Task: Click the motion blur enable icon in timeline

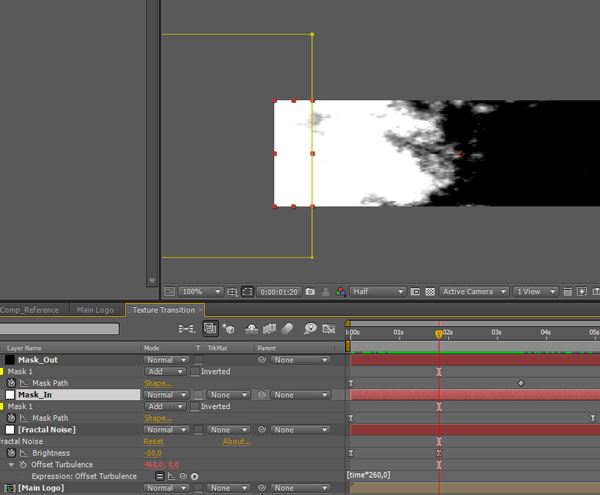Action: coord(288,328)
